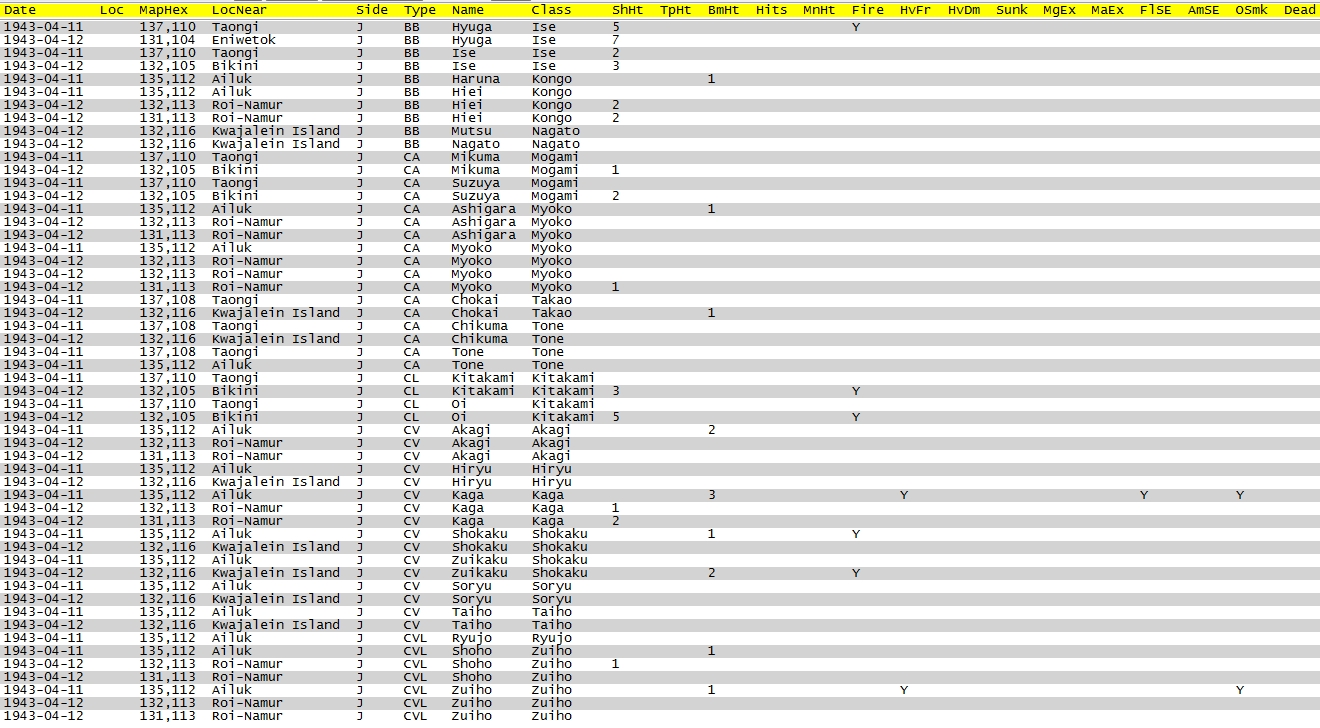The height and width of the screenshot is (728, 1320).
Task: Click the MapHex column header
Action: [x=164, y=10]
